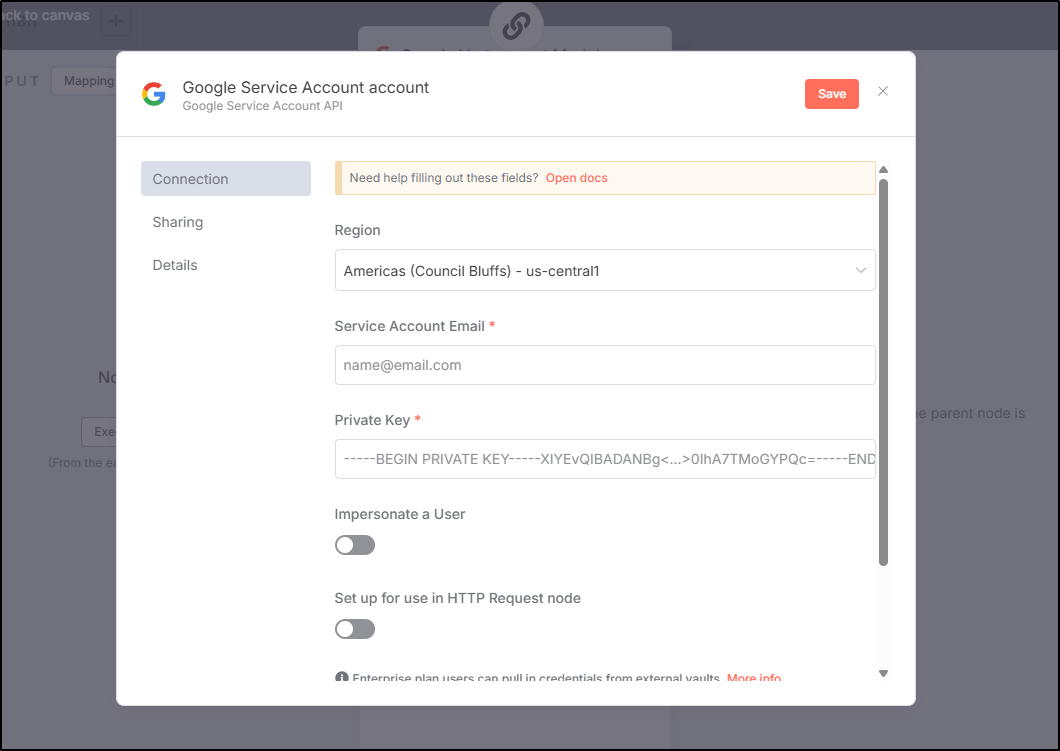
Task: Click the Impersonate a User label
Action: [x=400, y=514]
